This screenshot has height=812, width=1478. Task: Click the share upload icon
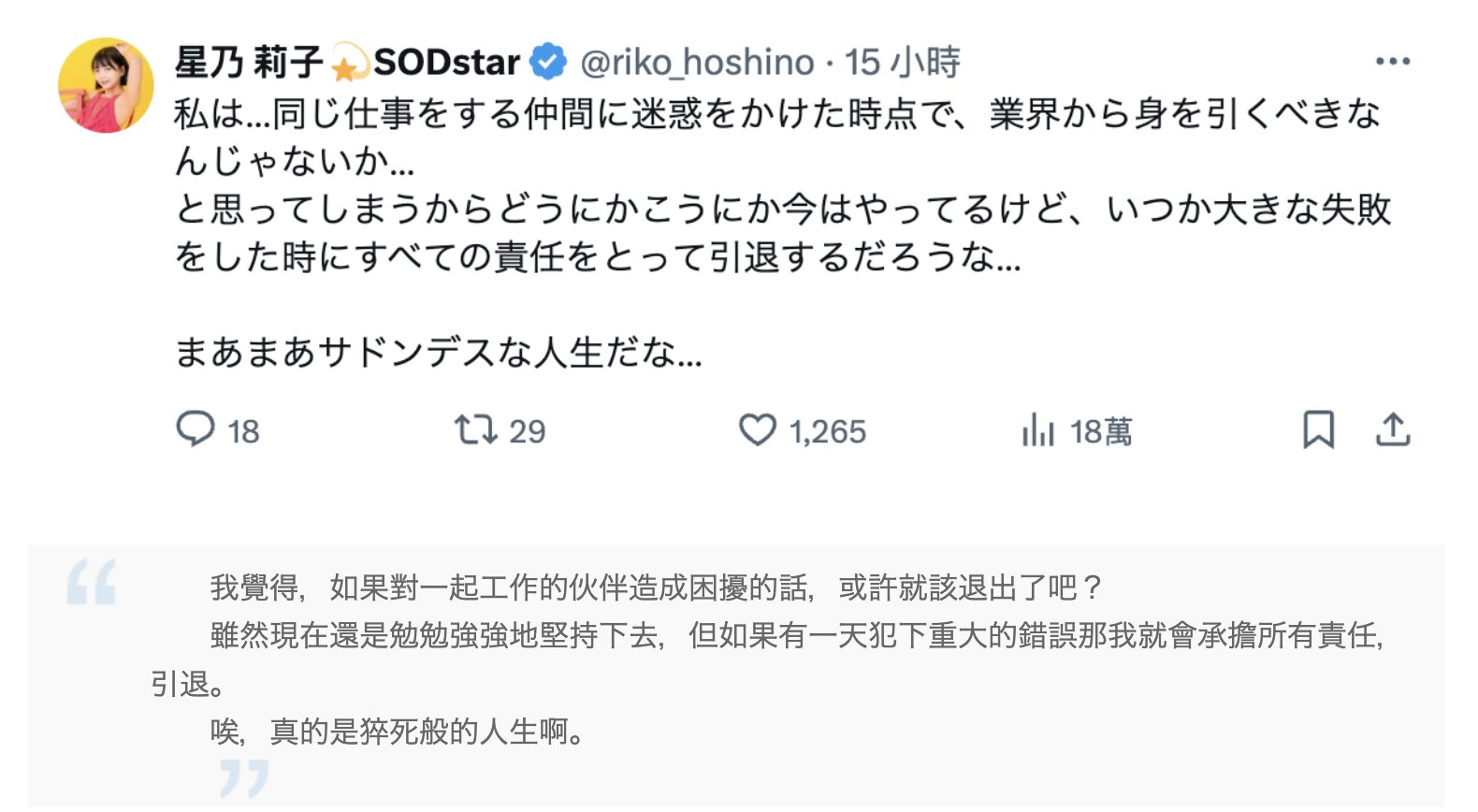(x=1393, y=429)
